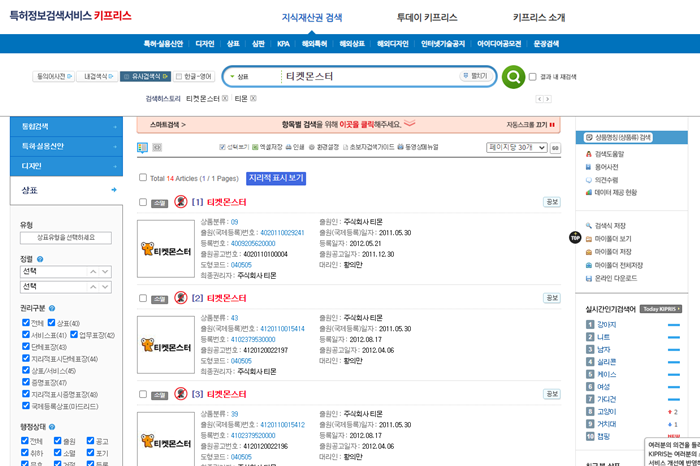Open second 정렬 선택 dropdown
The width and height of the screenshot is (700, 466).
66,287
